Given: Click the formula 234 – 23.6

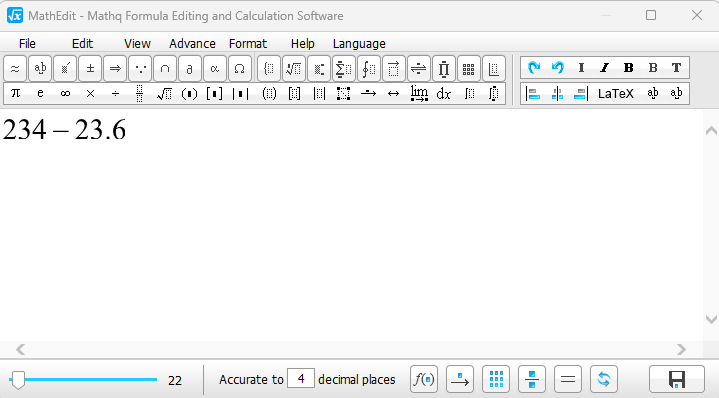Looking at the screenshot, I should point(64,129).
